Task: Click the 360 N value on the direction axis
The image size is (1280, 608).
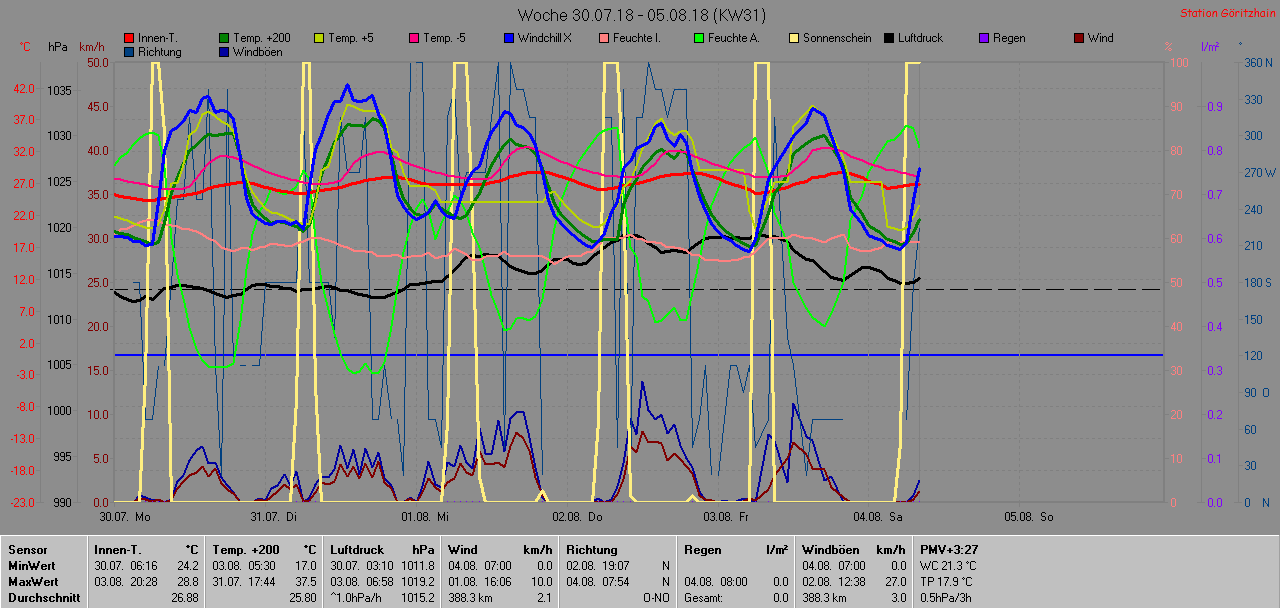Action: (1256, 62)
